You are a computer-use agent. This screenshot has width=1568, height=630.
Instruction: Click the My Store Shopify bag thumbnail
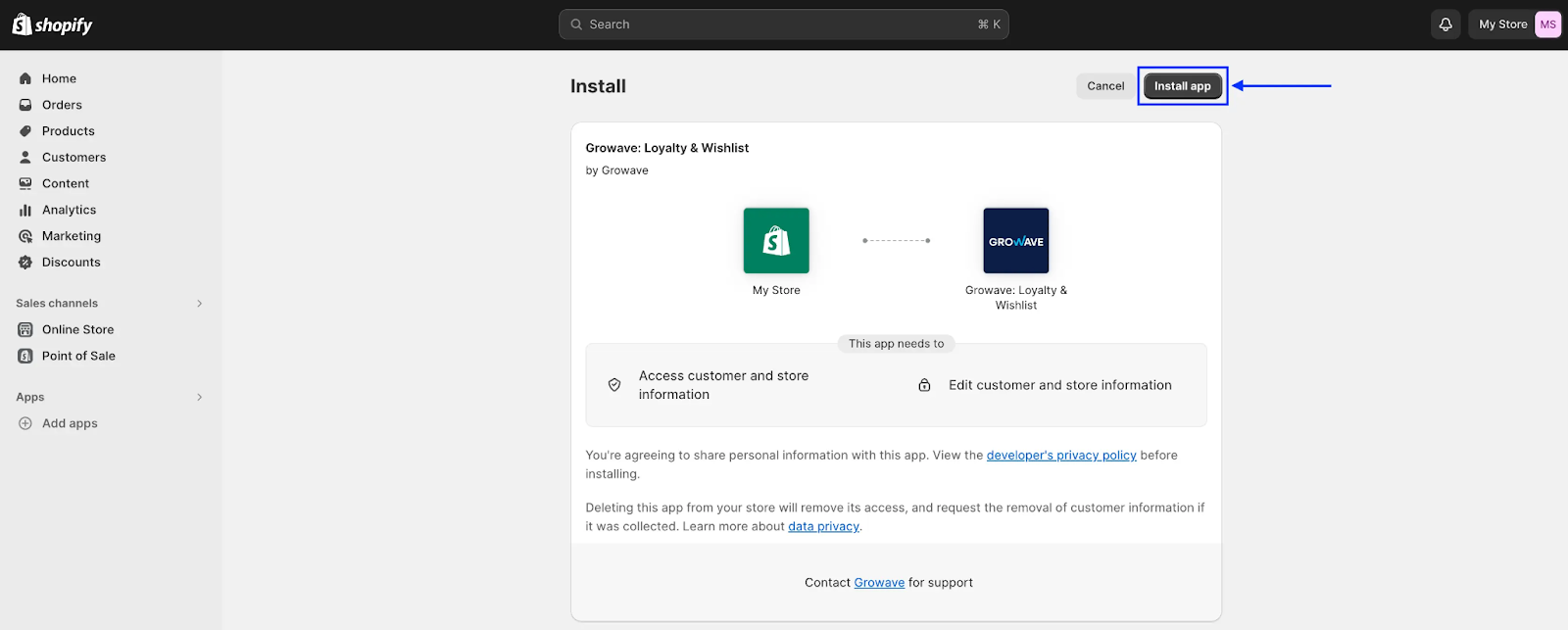click(776, 240)
